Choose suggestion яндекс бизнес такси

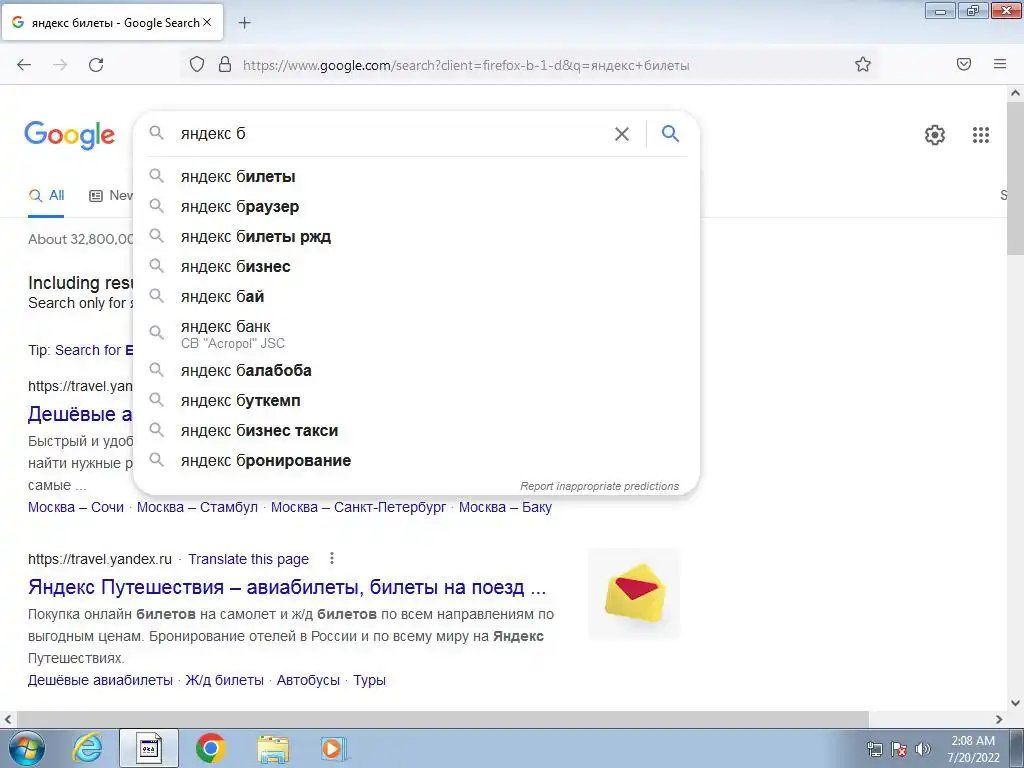tap(417, 430)
